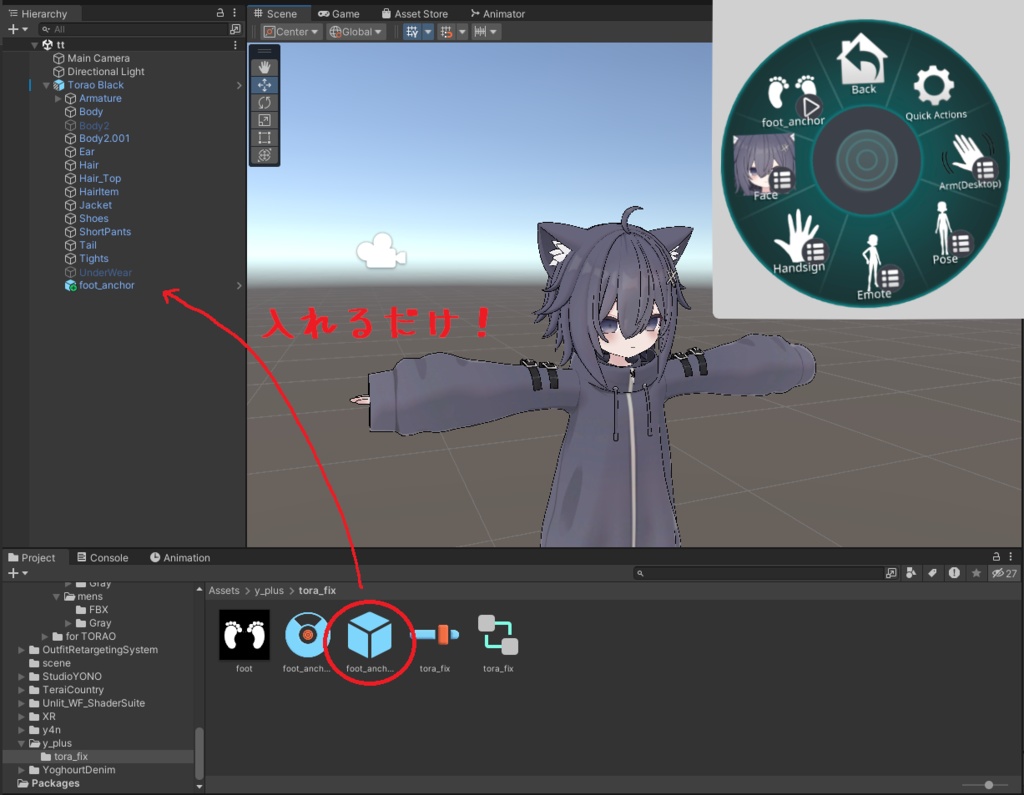Click the radial menu center puppet
The image size is (1024, 795).
(867, 160)
